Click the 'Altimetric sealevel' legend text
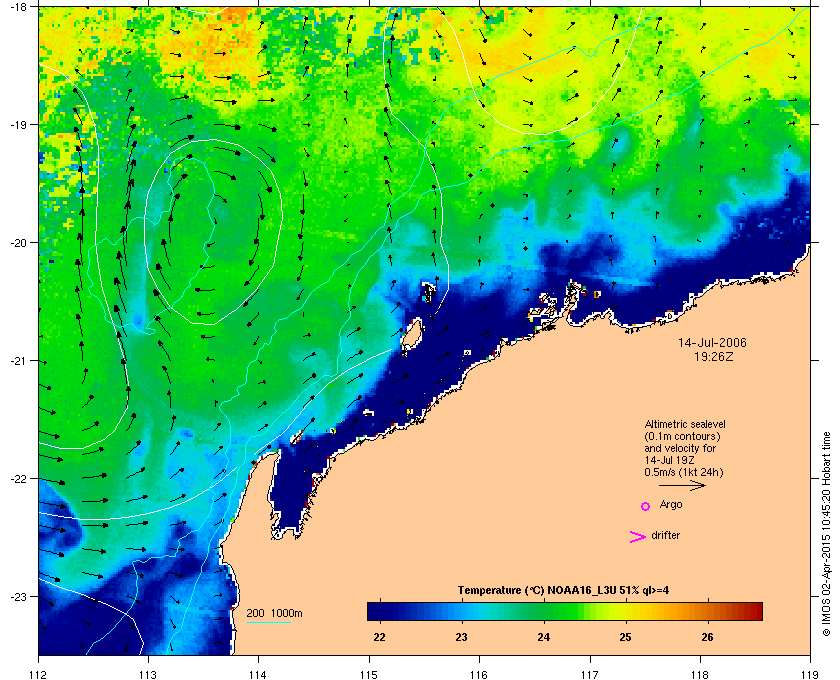840x680 pixels. click(x=685, y=424)
